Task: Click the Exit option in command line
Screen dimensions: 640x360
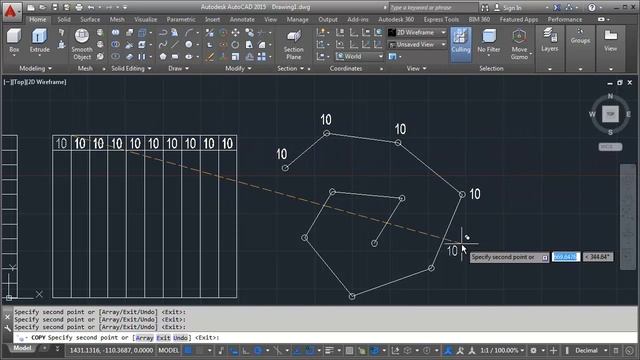Action: [x=163, y=338]
